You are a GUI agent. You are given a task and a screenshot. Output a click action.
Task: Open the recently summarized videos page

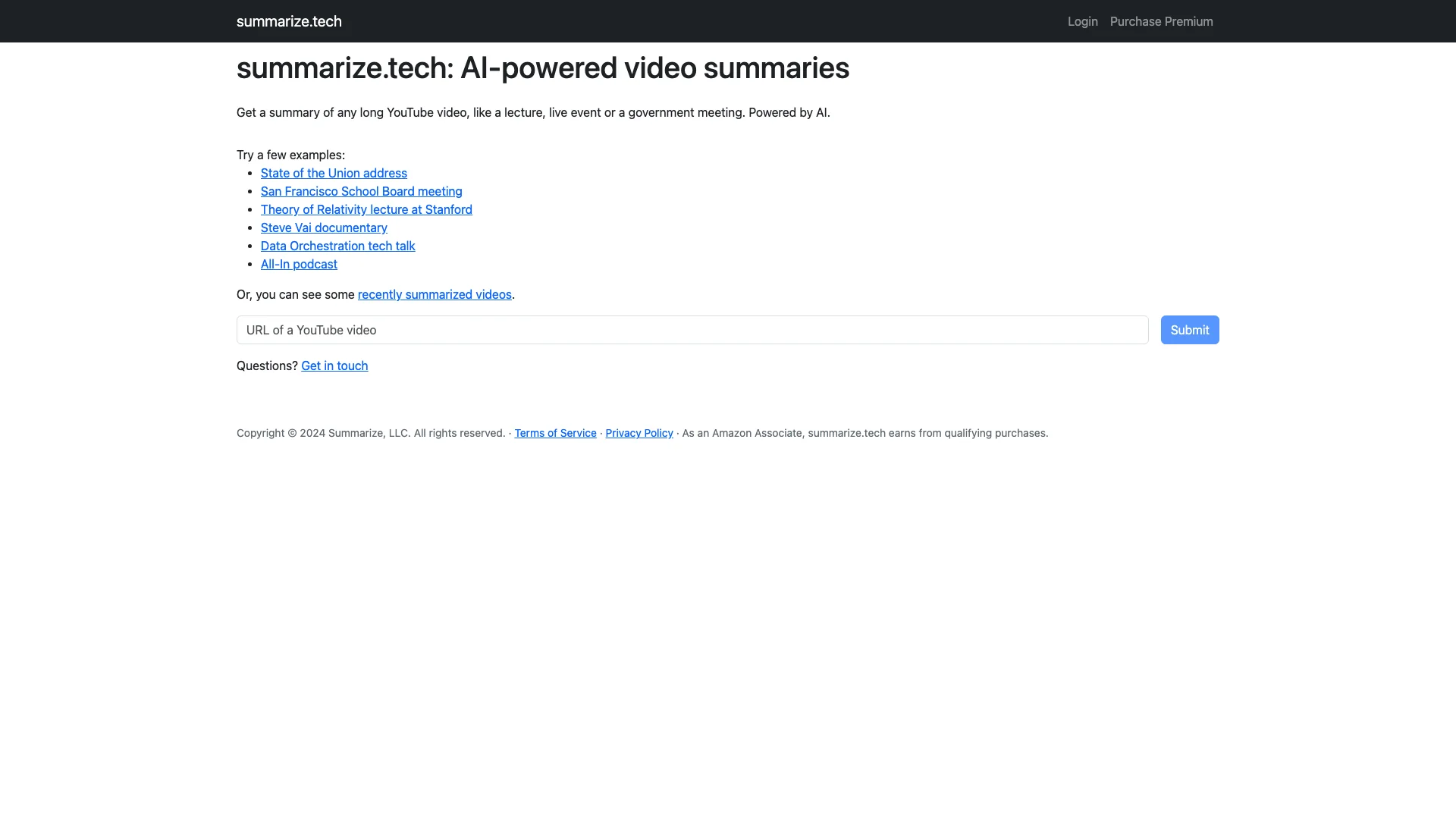point(434,294)
